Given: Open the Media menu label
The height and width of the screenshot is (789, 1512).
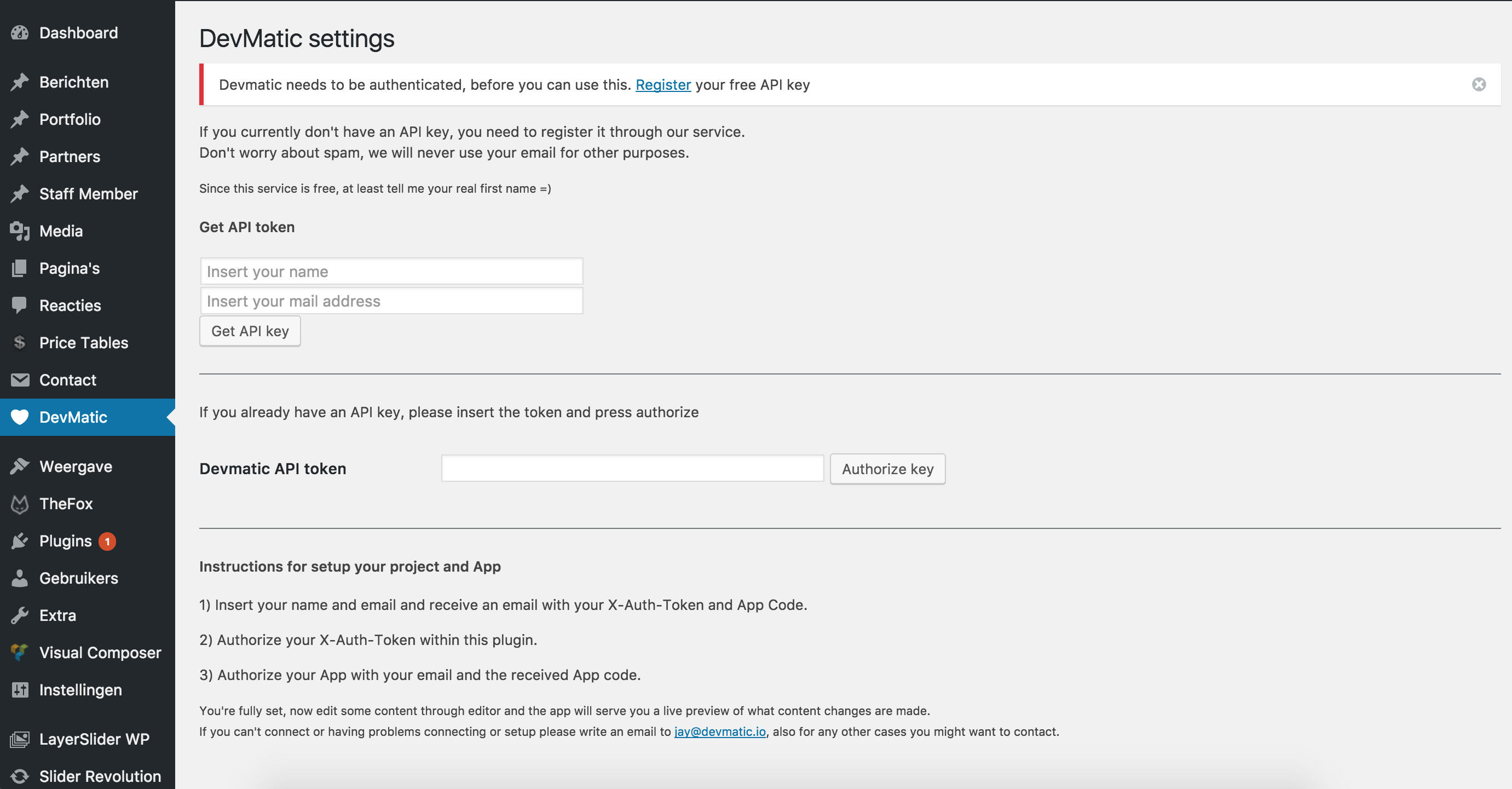Looking at the screenshot, I should 61,231.
